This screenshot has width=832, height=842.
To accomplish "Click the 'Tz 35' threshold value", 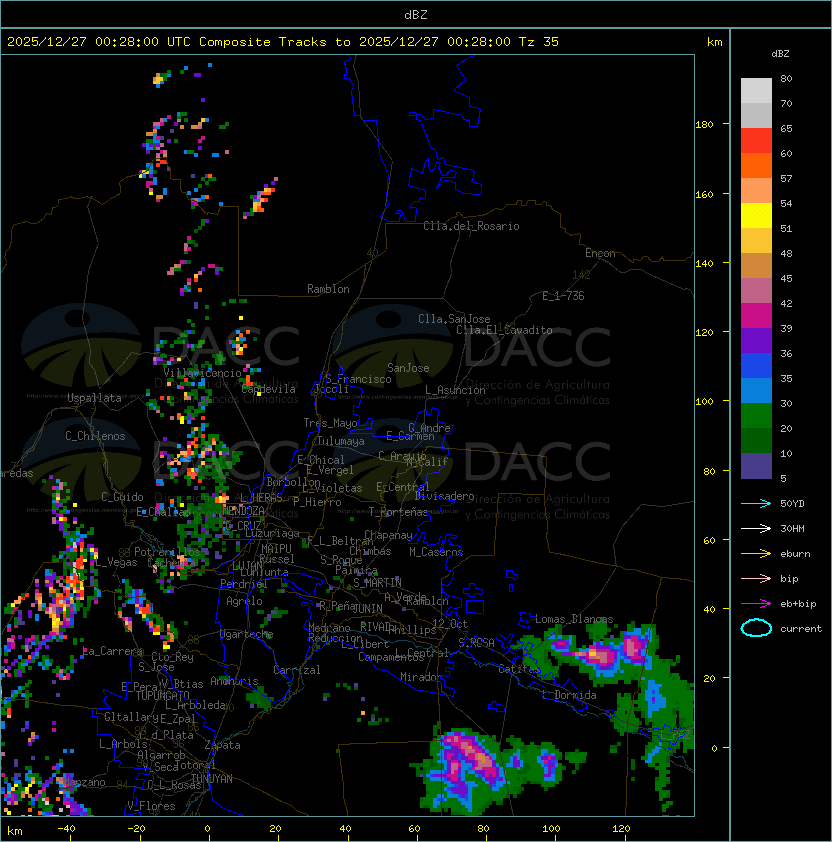I will tap(539, 41).
